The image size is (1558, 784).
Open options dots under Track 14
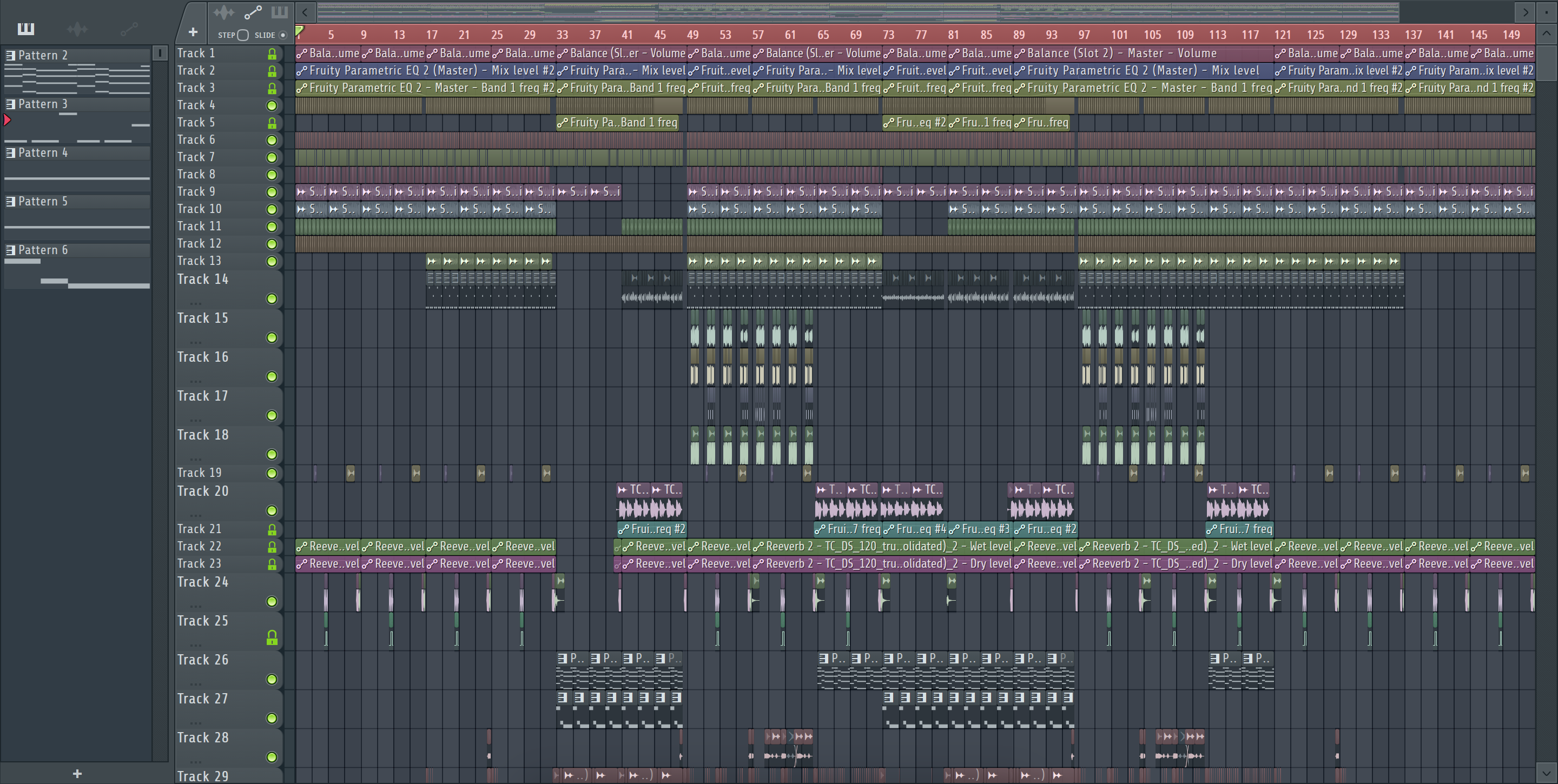(195, 303)
